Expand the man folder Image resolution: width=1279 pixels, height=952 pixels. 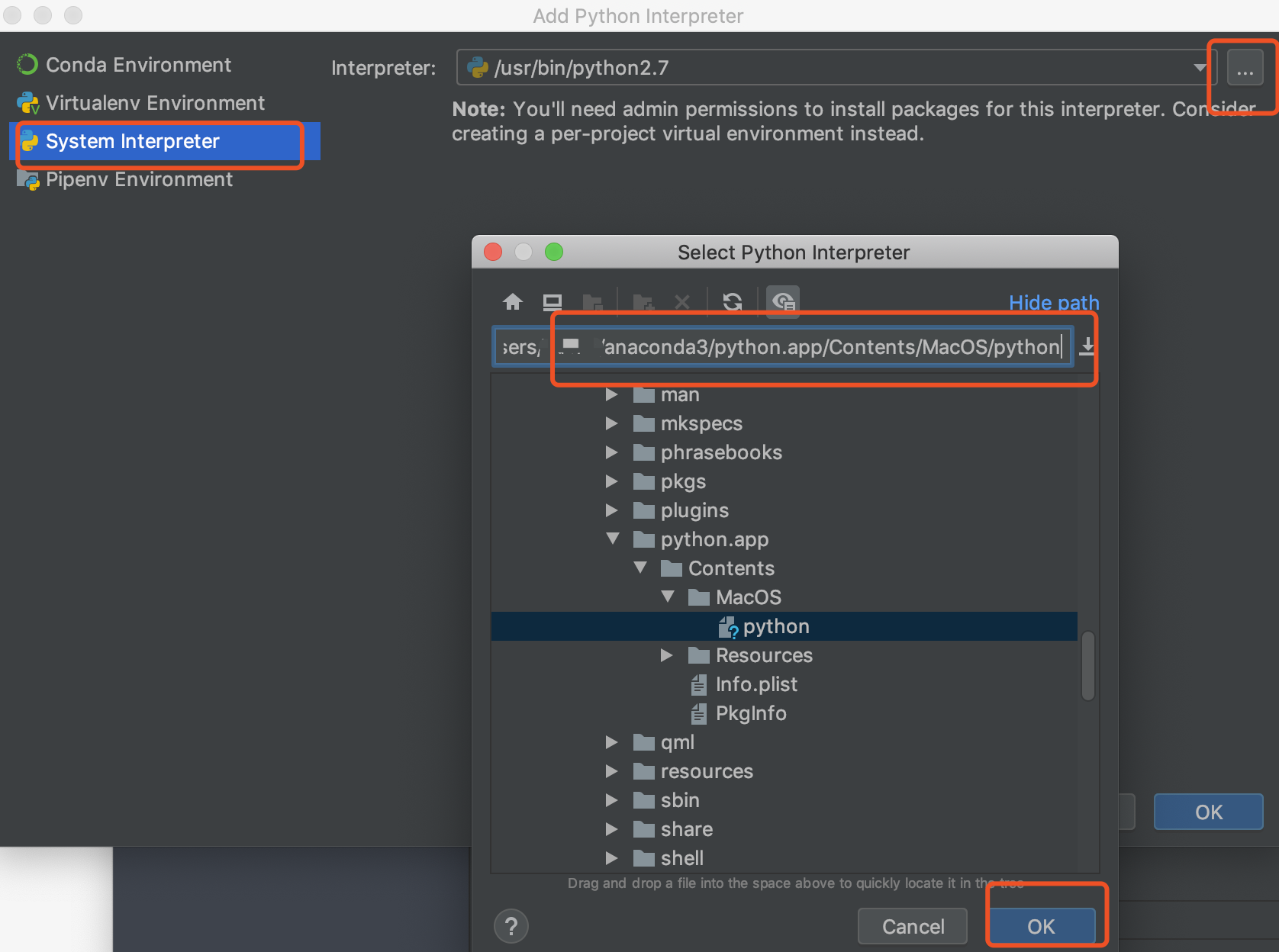click(x=611, y=394)
